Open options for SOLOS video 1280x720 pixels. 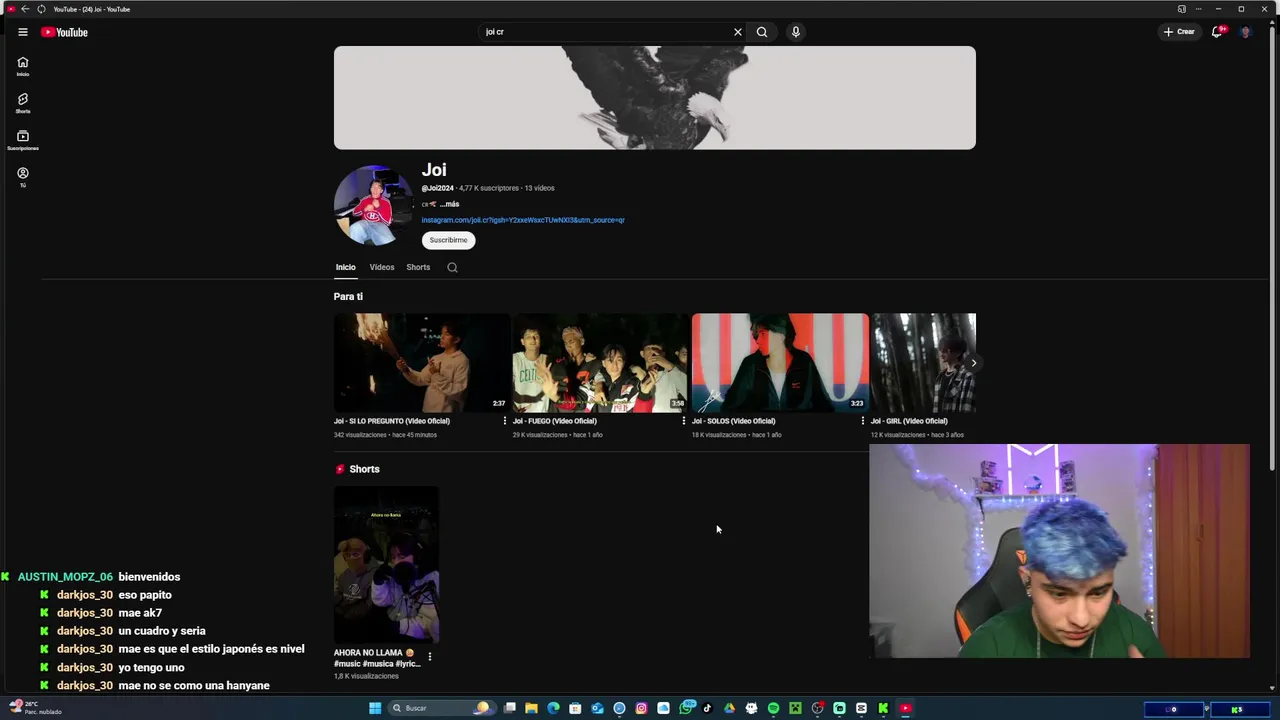pos(863,421)
